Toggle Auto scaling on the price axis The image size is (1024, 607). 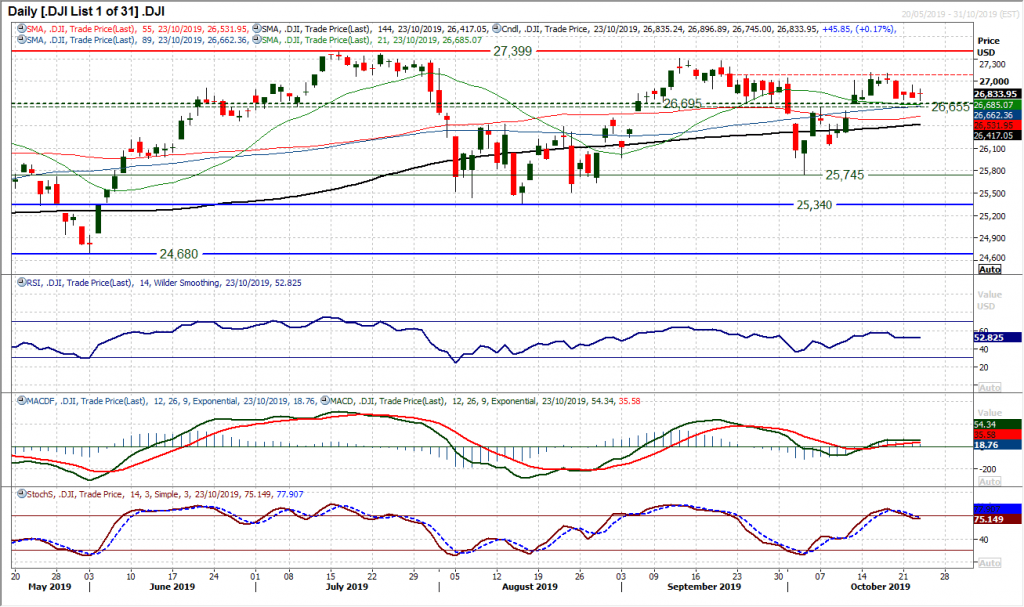pyautogui.click(x=990, y=270)
